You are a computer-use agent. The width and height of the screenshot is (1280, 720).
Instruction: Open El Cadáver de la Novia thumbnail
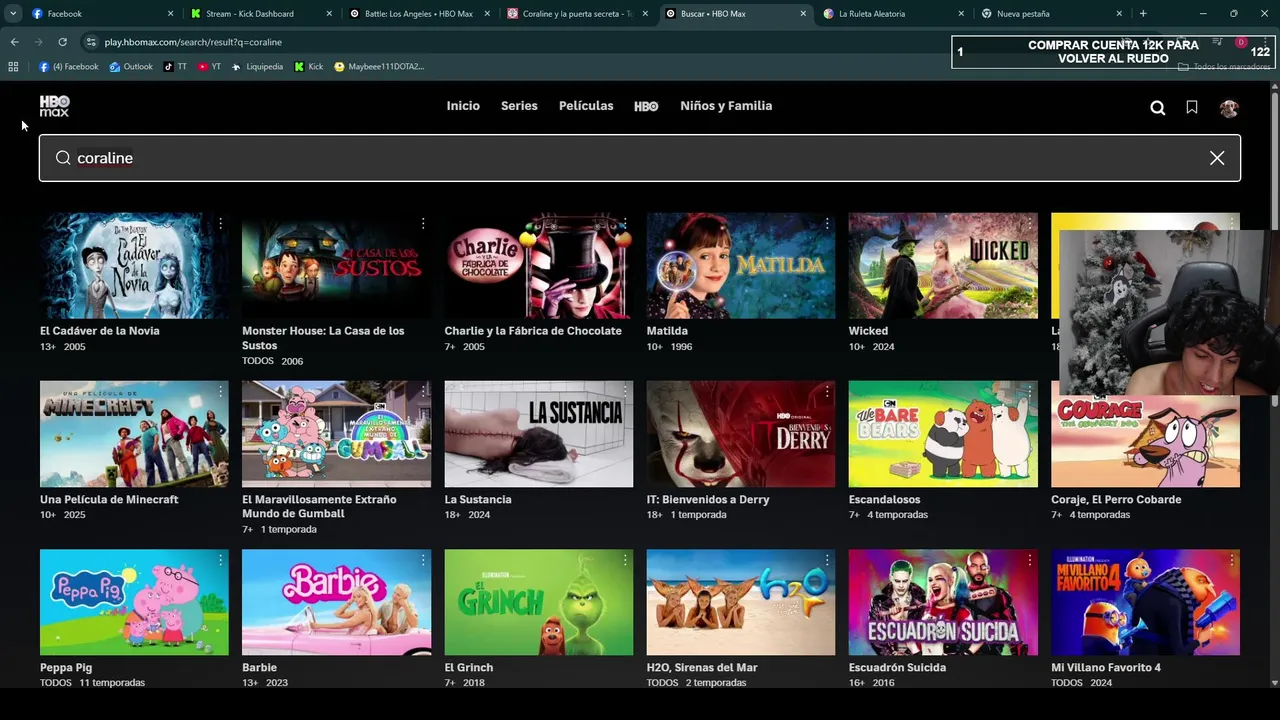[x=134, y=266]
